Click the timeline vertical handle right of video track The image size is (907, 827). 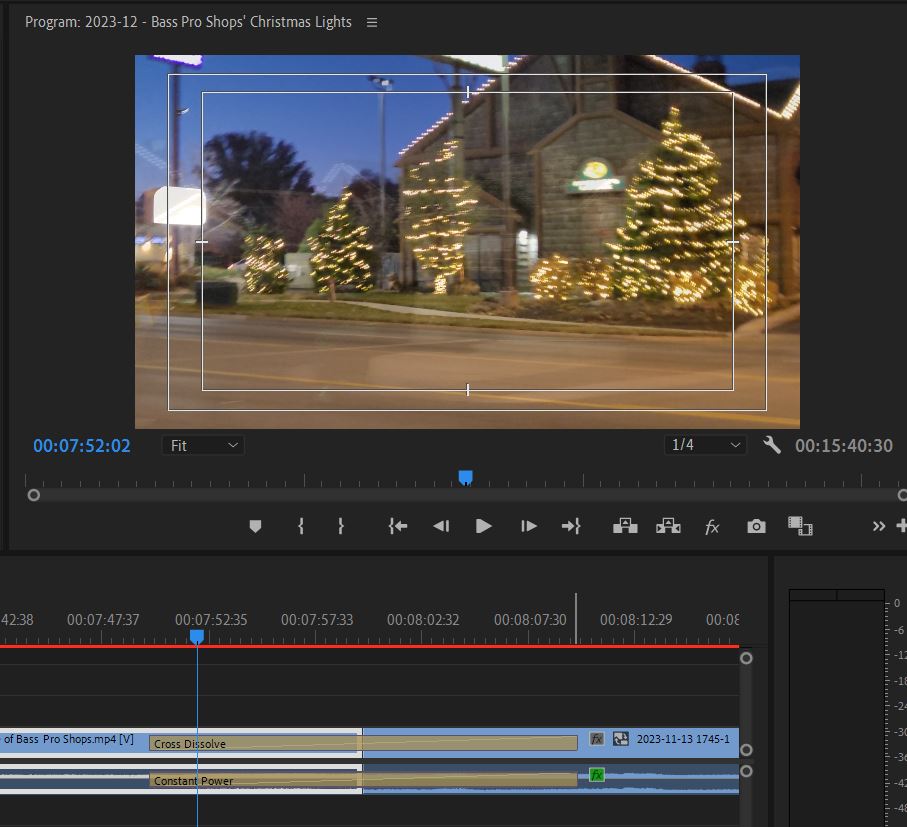[746, 750]
